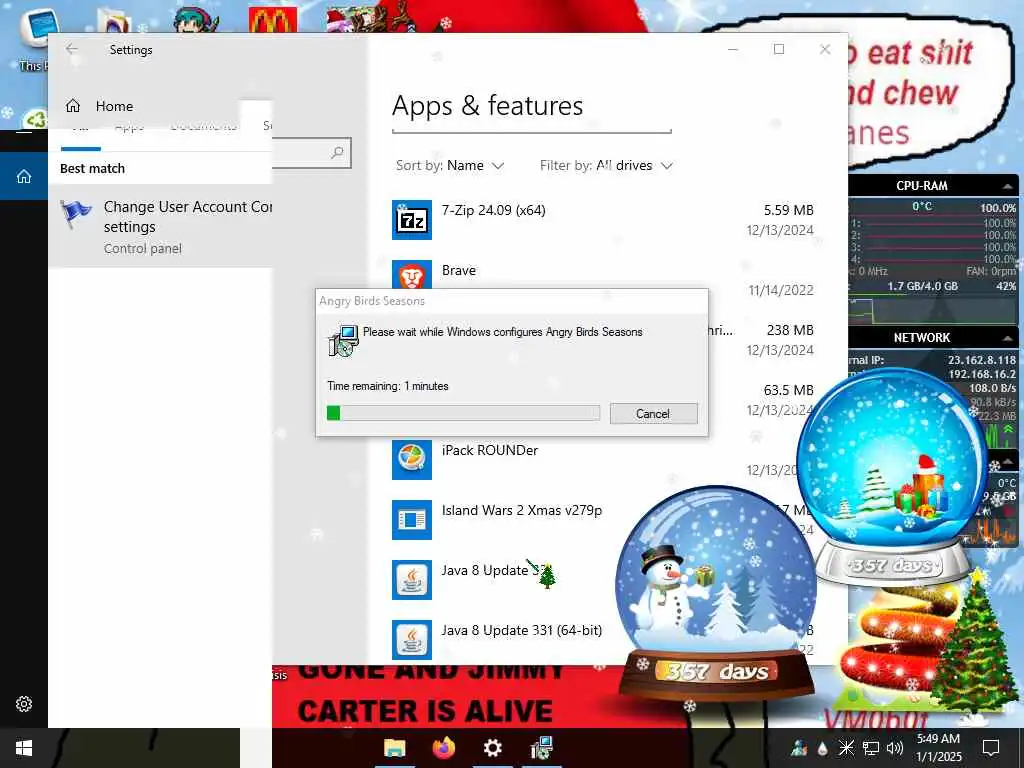The height and width of the screenshot is (768, 1024).
Task: Click the Settings back arrow
Action: (x=72, y=49)
